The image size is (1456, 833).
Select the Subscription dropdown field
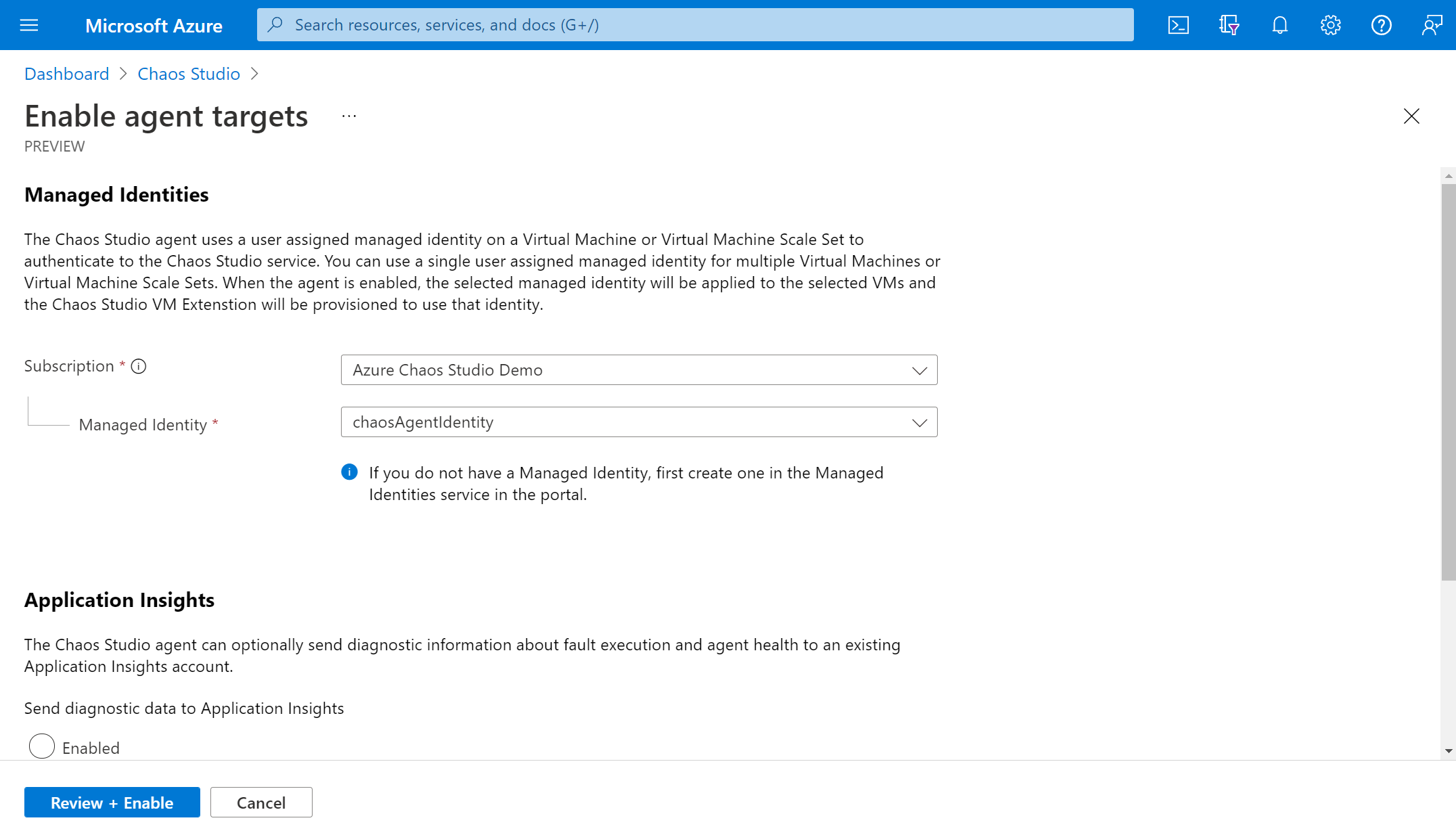pos(639,370)
